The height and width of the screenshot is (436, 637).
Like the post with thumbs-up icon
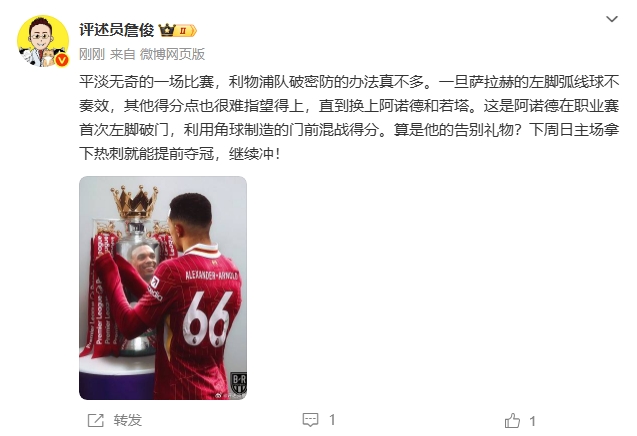(512, 421)
